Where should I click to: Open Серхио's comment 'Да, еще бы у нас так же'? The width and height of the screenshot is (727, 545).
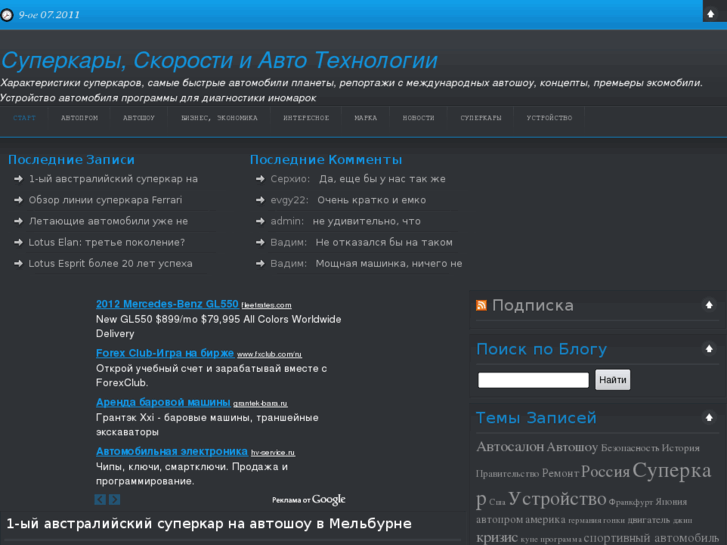tap(382, 179)
